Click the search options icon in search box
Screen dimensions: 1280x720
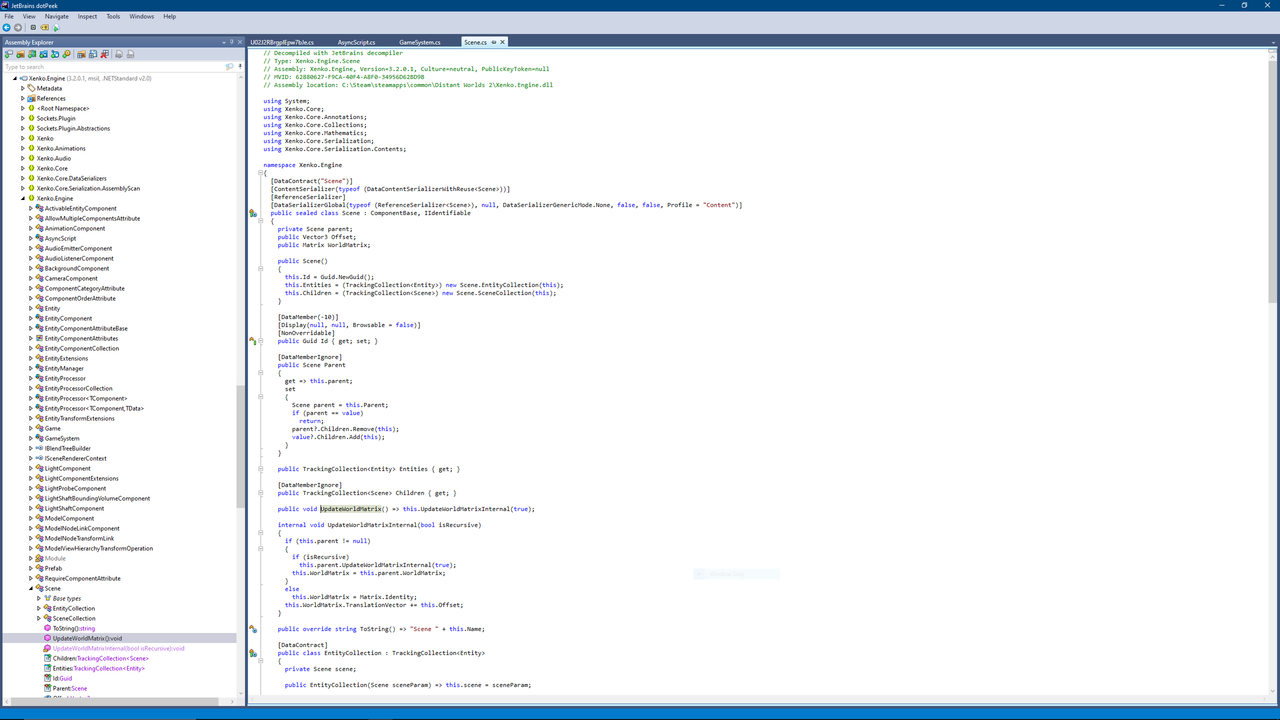pos(229,67)
